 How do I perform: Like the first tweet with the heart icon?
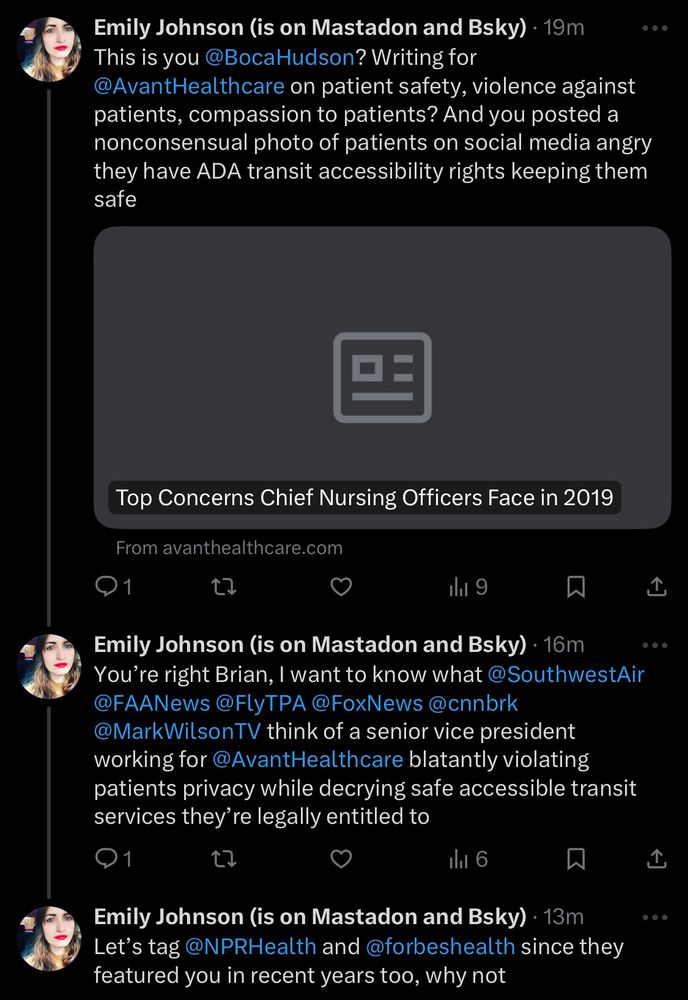[341, 587]
